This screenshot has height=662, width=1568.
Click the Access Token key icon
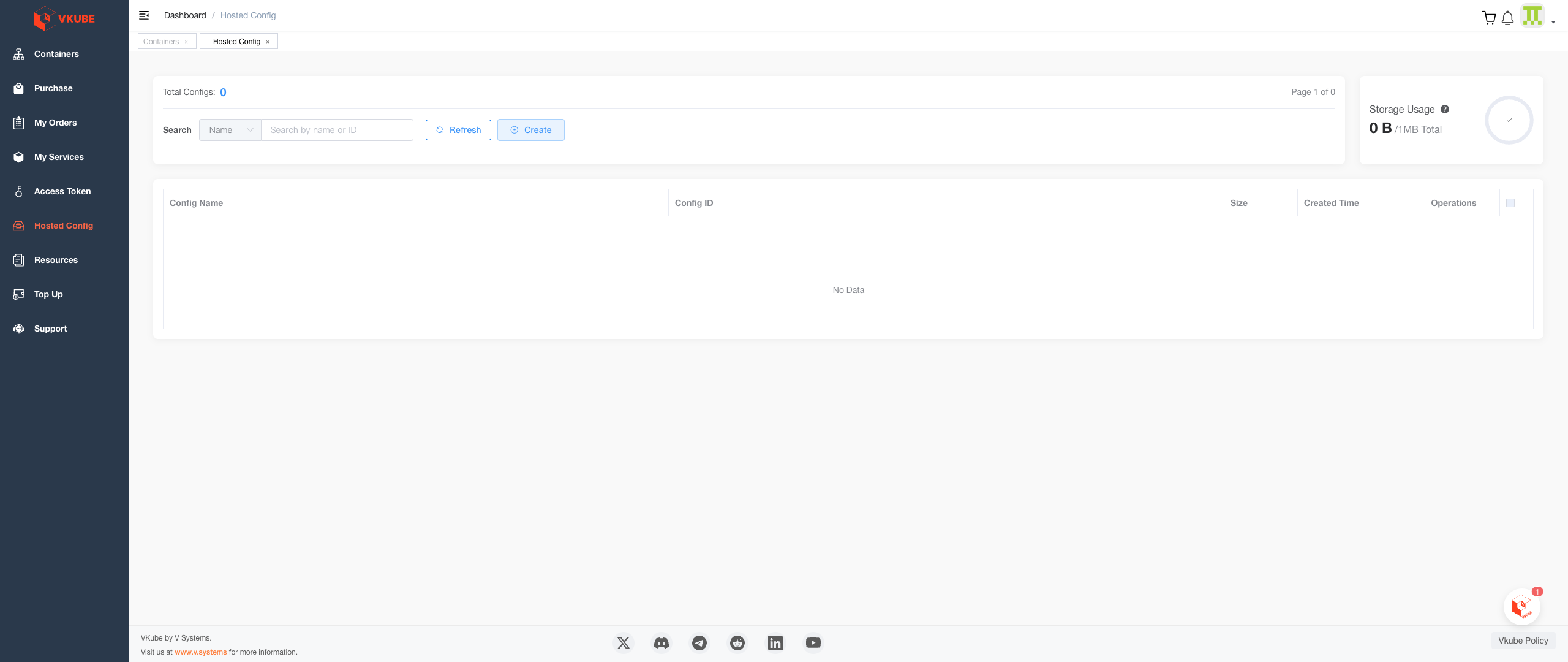[19, 191]
